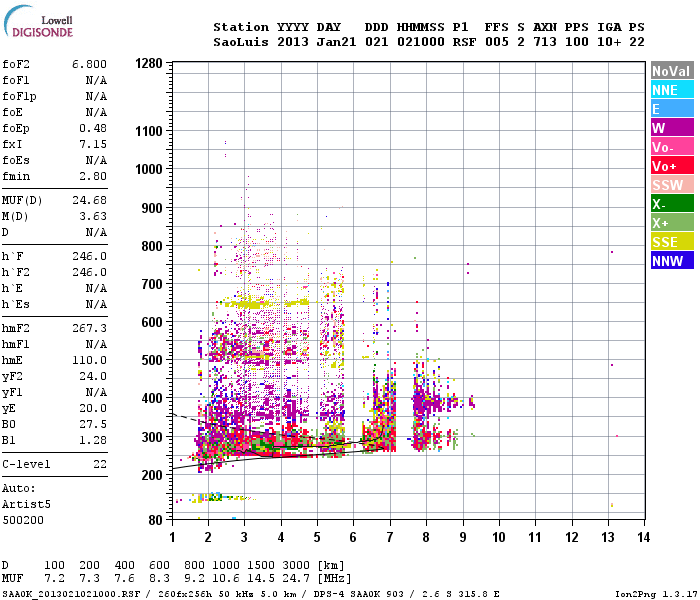Choose the NNW blue legend swatch
700x600 pixels.
672,260
